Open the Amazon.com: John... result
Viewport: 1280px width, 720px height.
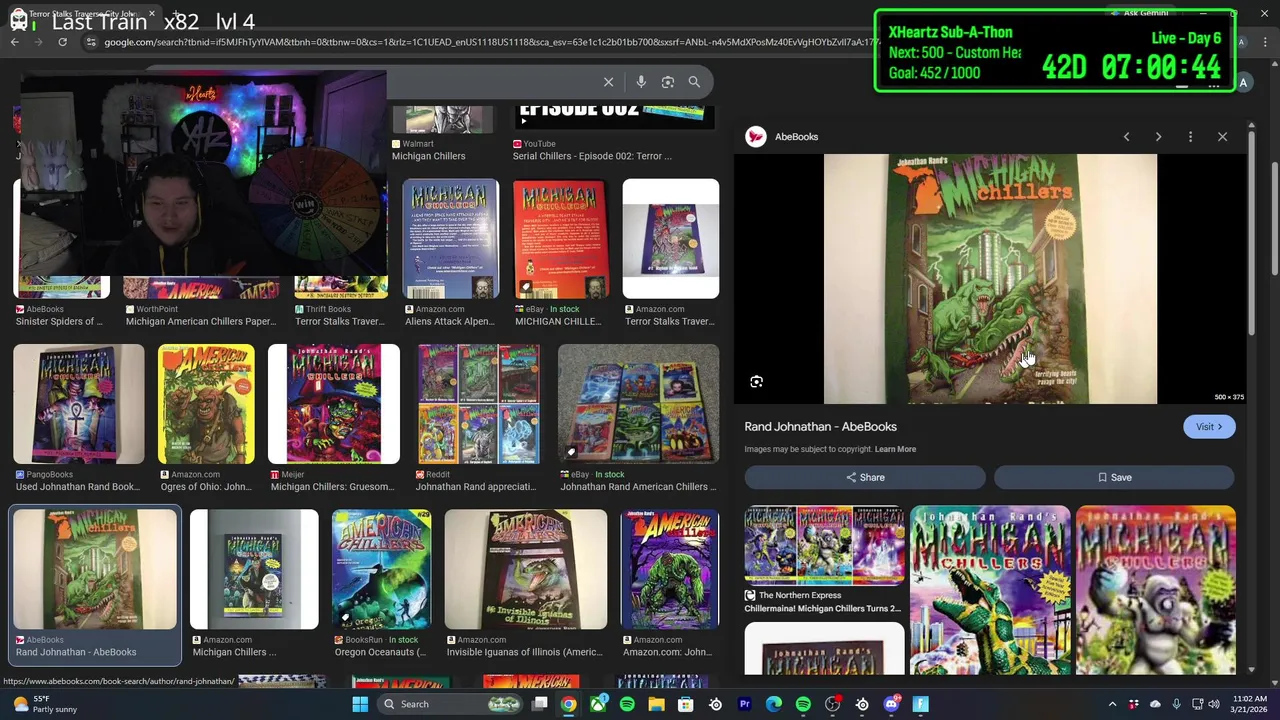pos(670,584)
